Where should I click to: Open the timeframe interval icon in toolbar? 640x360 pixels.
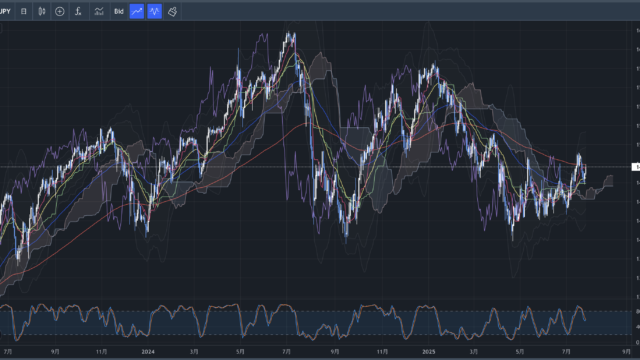point(24,11)
